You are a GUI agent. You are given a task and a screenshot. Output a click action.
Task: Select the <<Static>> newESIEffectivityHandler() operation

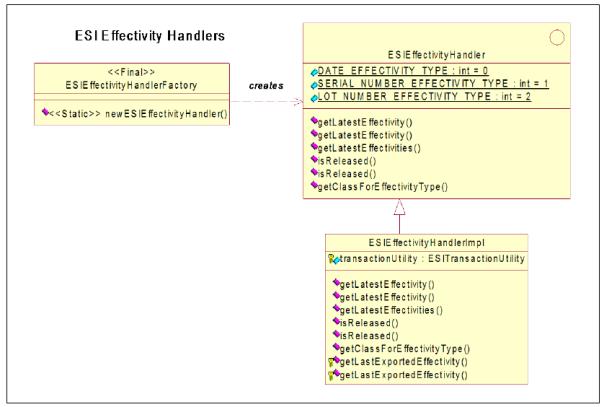[x=138, y=114]
